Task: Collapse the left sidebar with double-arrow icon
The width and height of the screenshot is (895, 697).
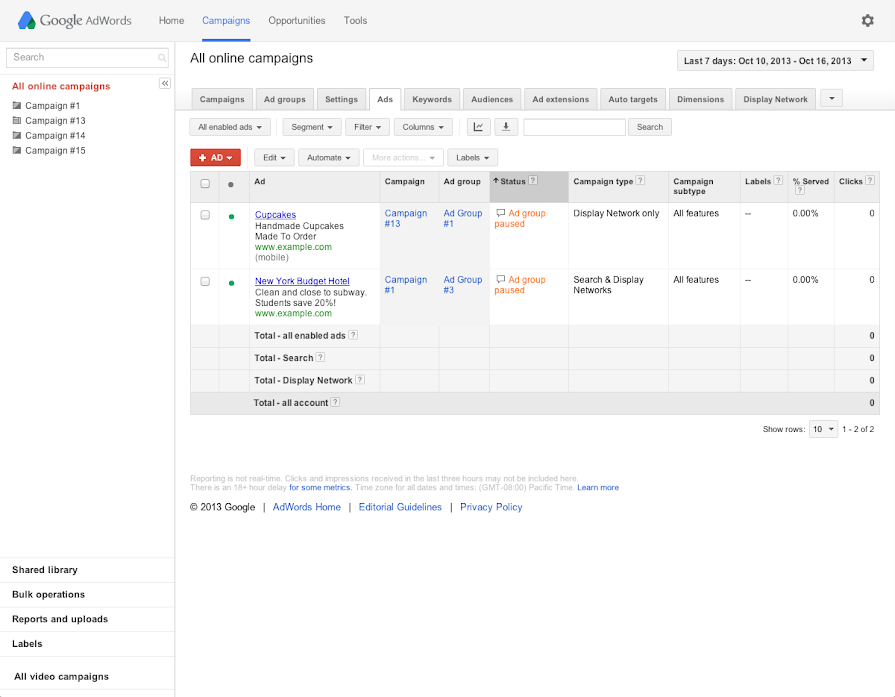Action: point(165,84)
